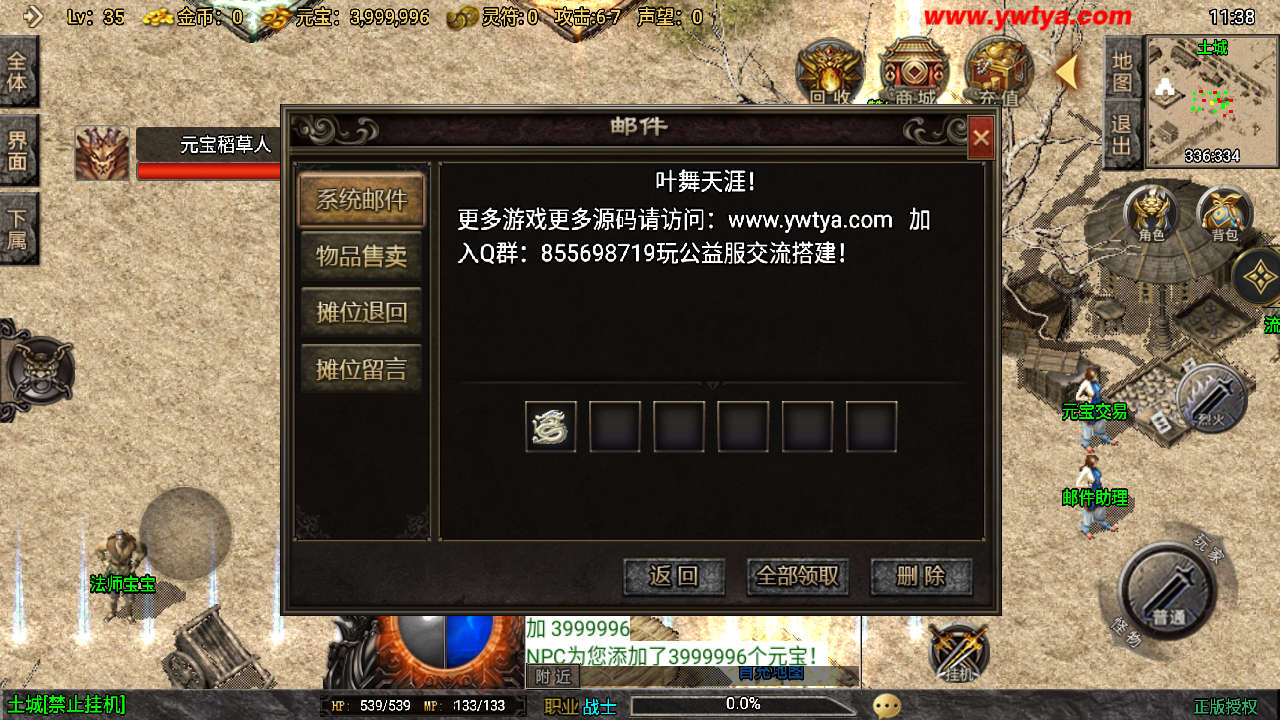Open the 回收 recycle icon
The width and height of the screenshot is (1280, 720).
[x=830, y=72]
